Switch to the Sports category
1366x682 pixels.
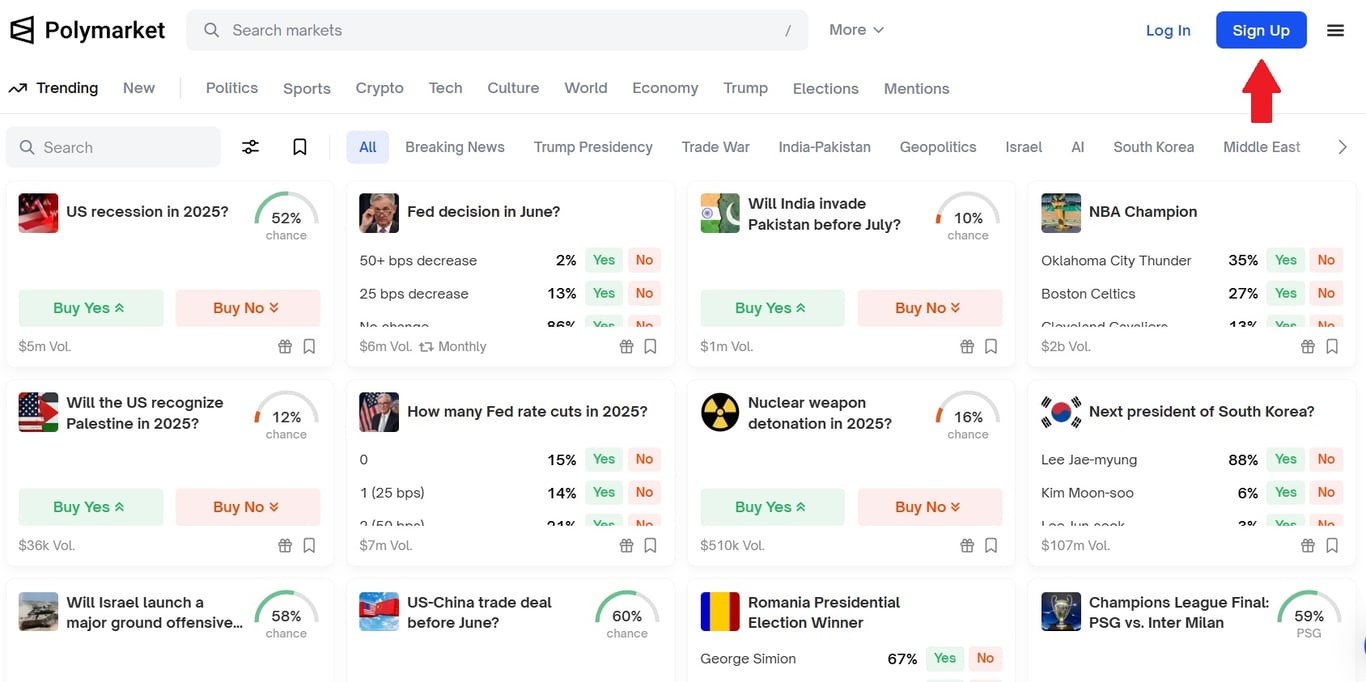[306, 88]
